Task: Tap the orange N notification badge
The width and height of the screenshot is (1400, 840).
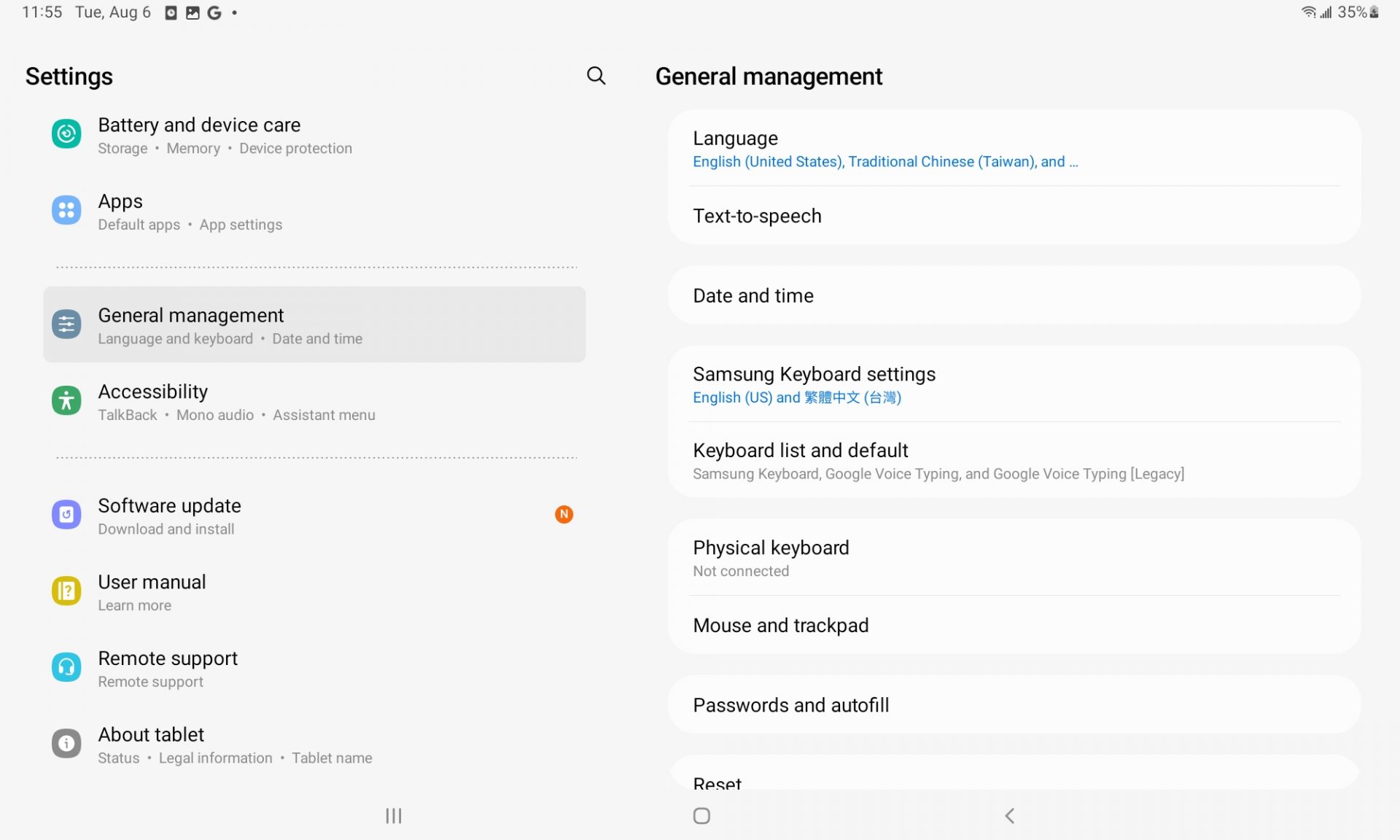Action: [x=564, y=515]
